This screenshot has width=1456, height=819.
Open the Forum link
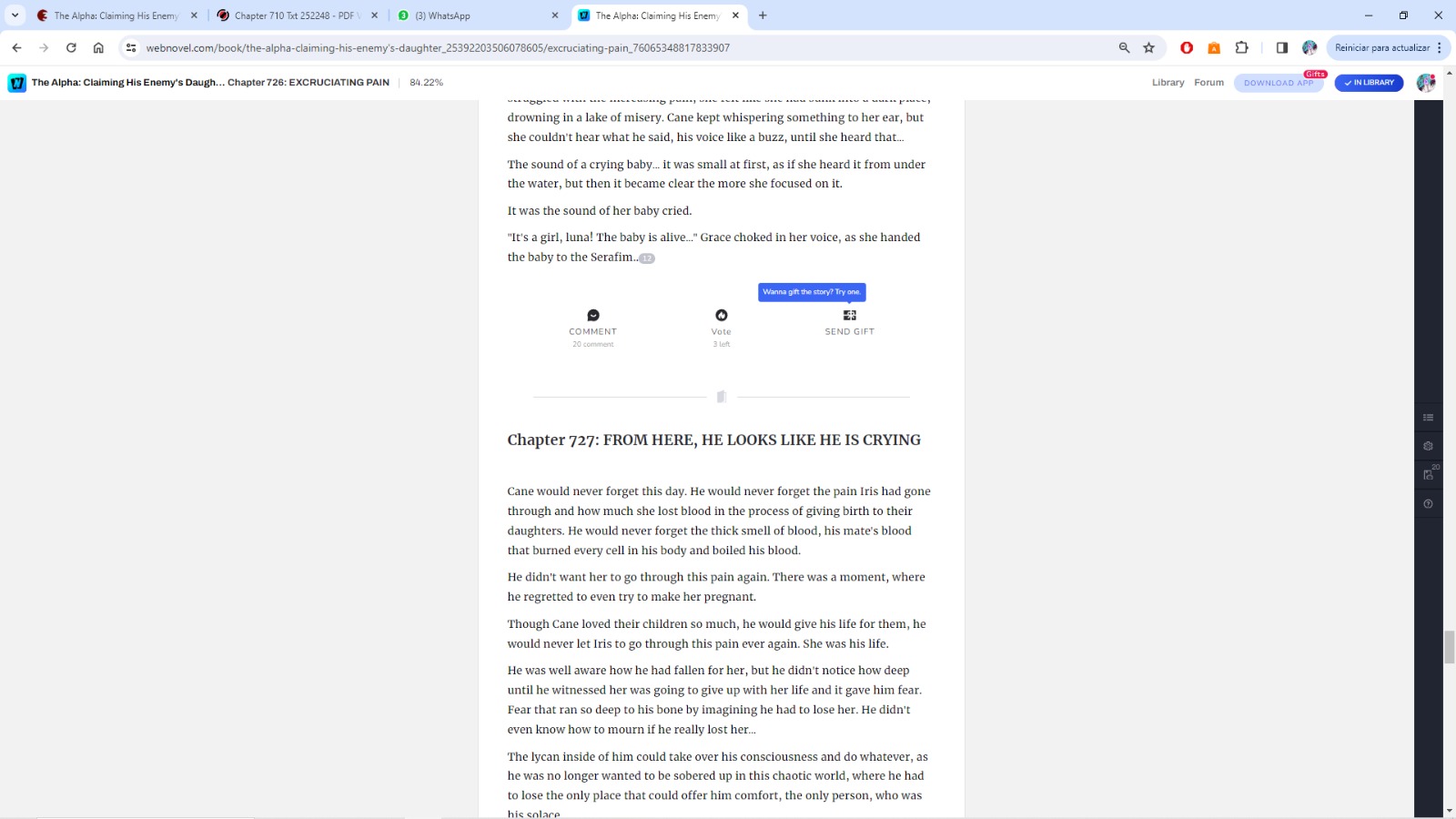[1208, 83]
